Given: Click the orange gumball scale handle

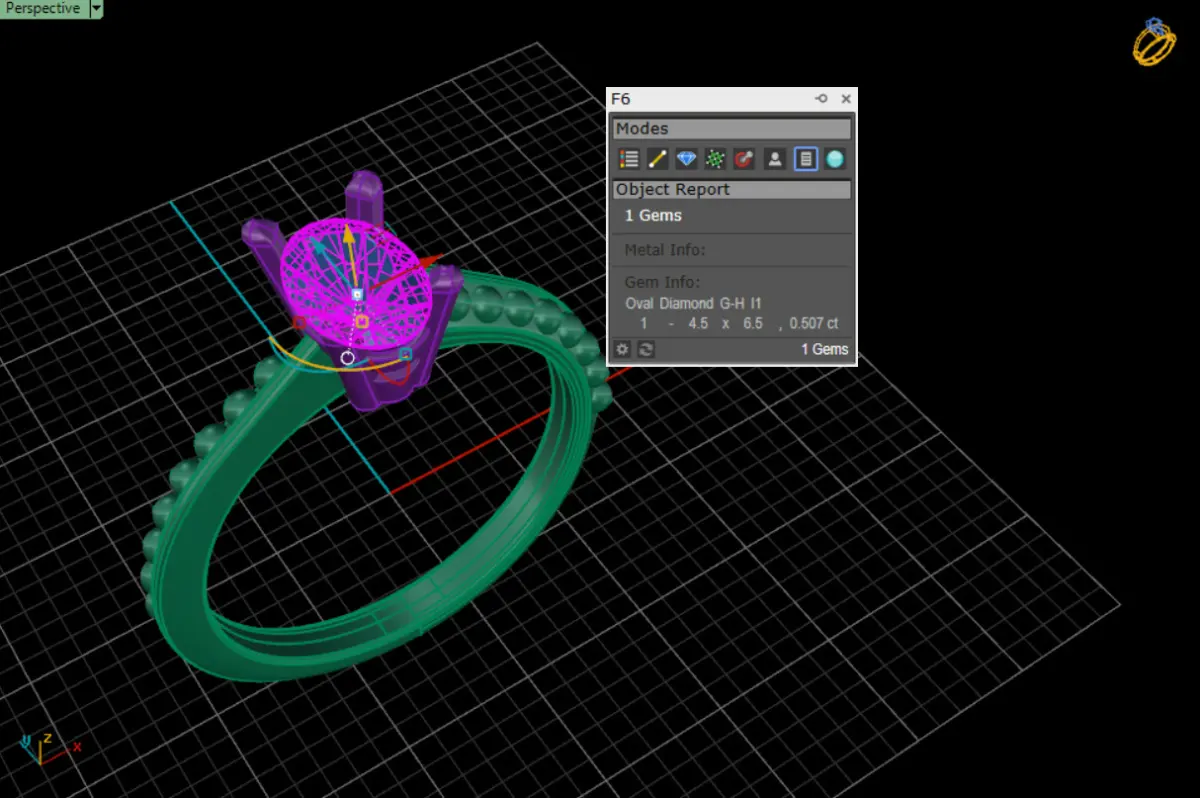Looking at the screenshot, I should click(362, 321).
